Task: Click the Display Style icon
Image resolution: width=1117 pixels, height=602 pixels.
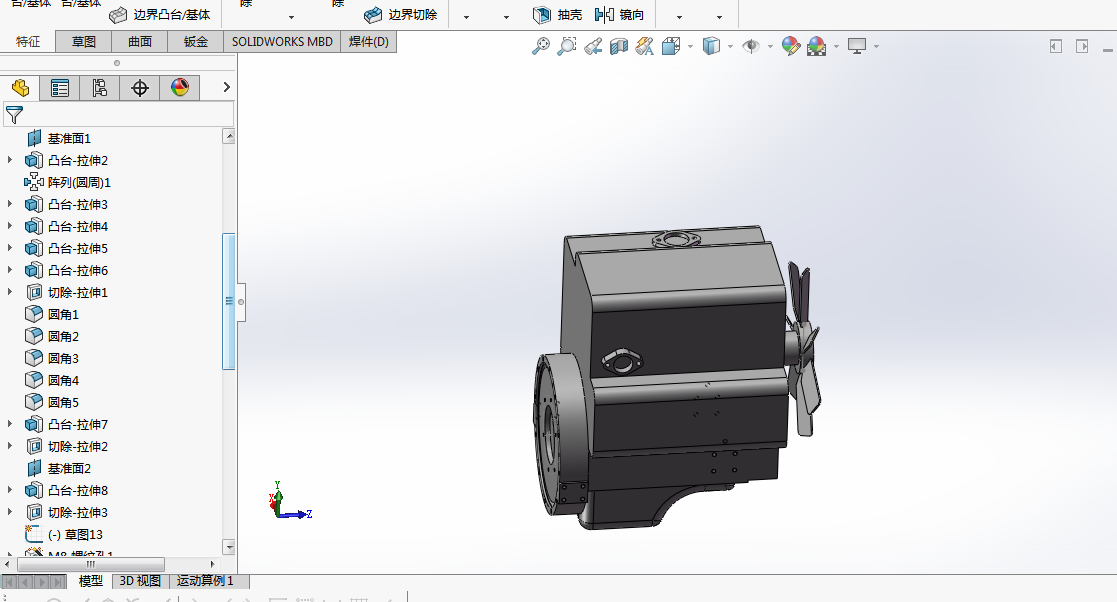Action: (x=711, y=46)
